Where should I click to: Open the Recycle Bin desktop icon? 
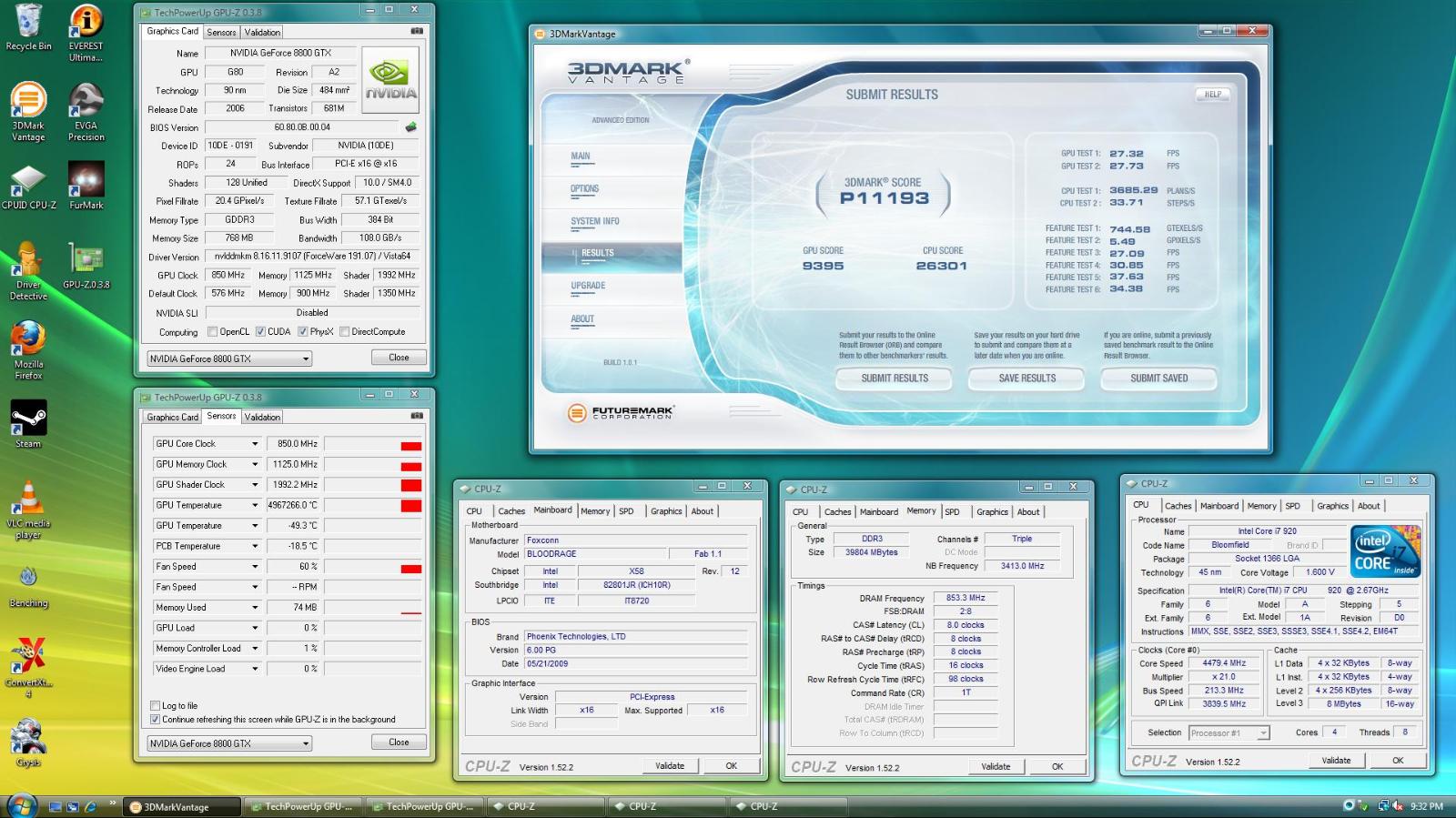28,27
